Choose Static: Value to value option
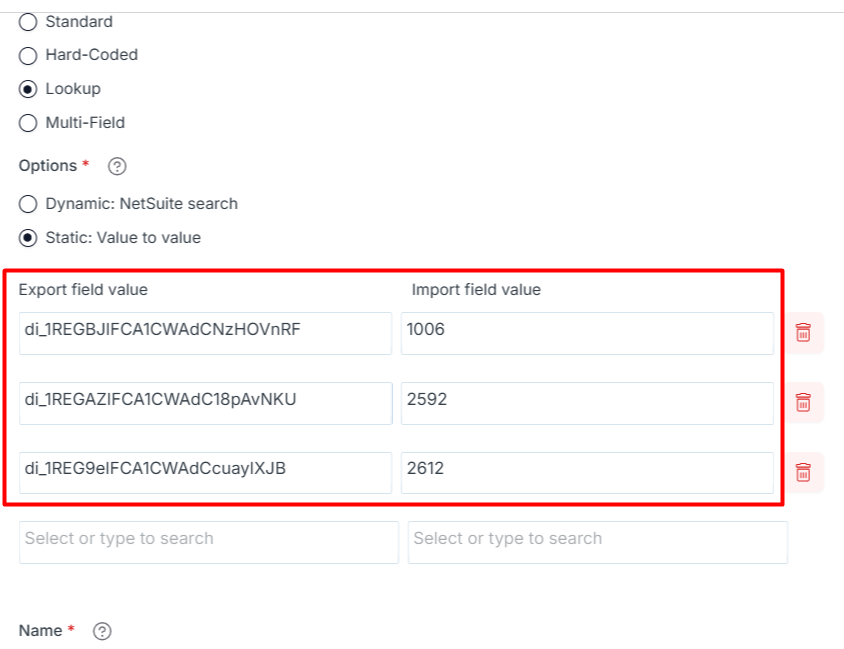 click(x=28, y=238)
